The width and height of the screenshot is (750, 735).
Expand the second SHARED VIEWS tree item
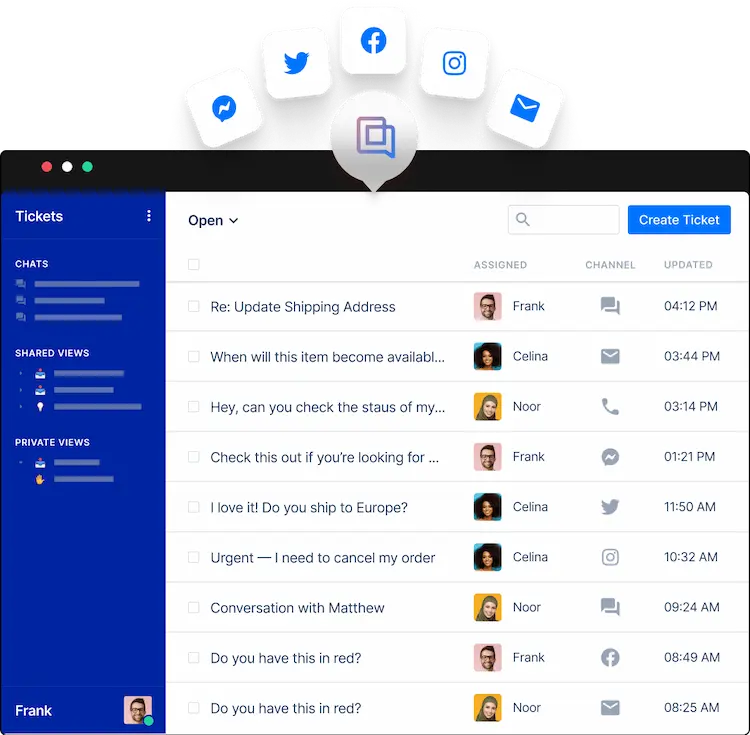coord(21,390)
